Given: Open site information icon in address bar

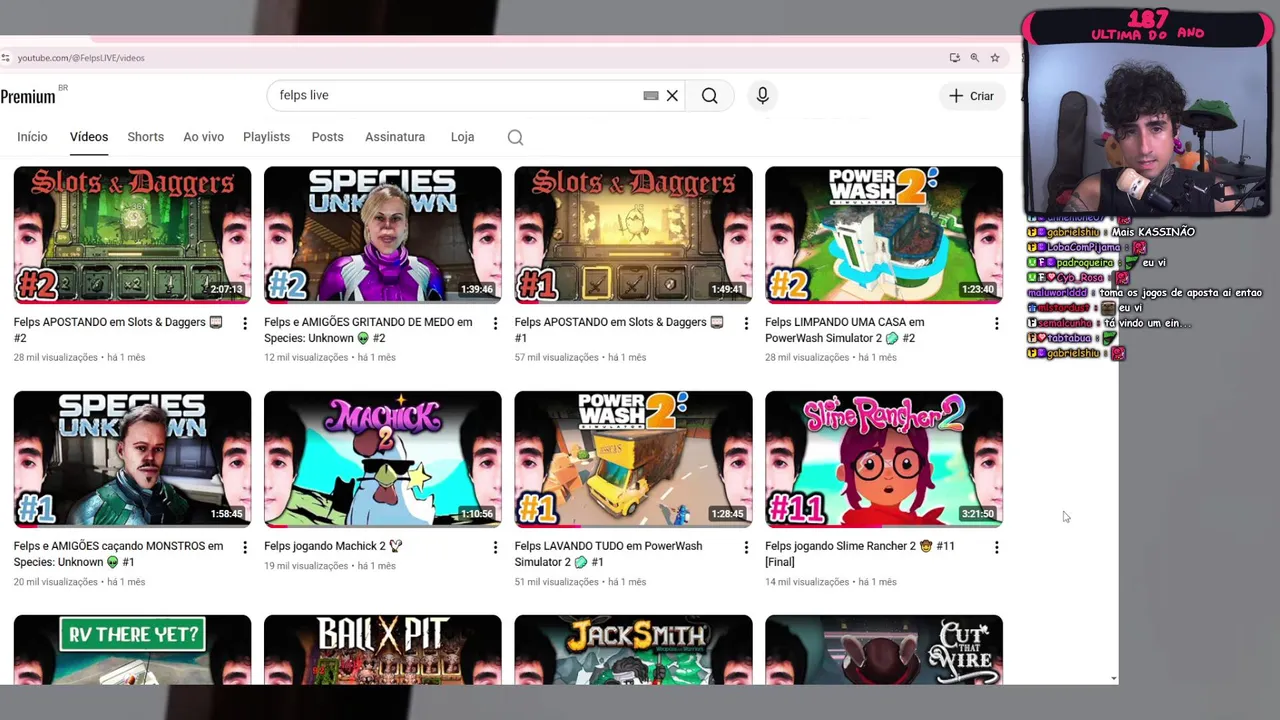Looking at the screenshot, I should point(6,58).
